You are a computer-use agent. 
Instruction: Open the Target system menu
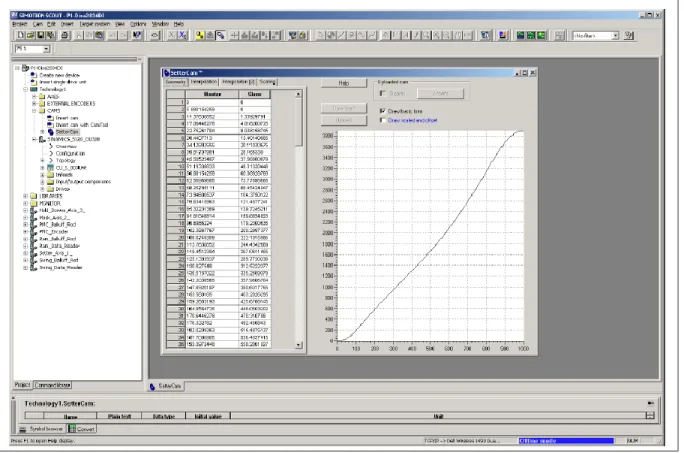(x=95, y=24)
